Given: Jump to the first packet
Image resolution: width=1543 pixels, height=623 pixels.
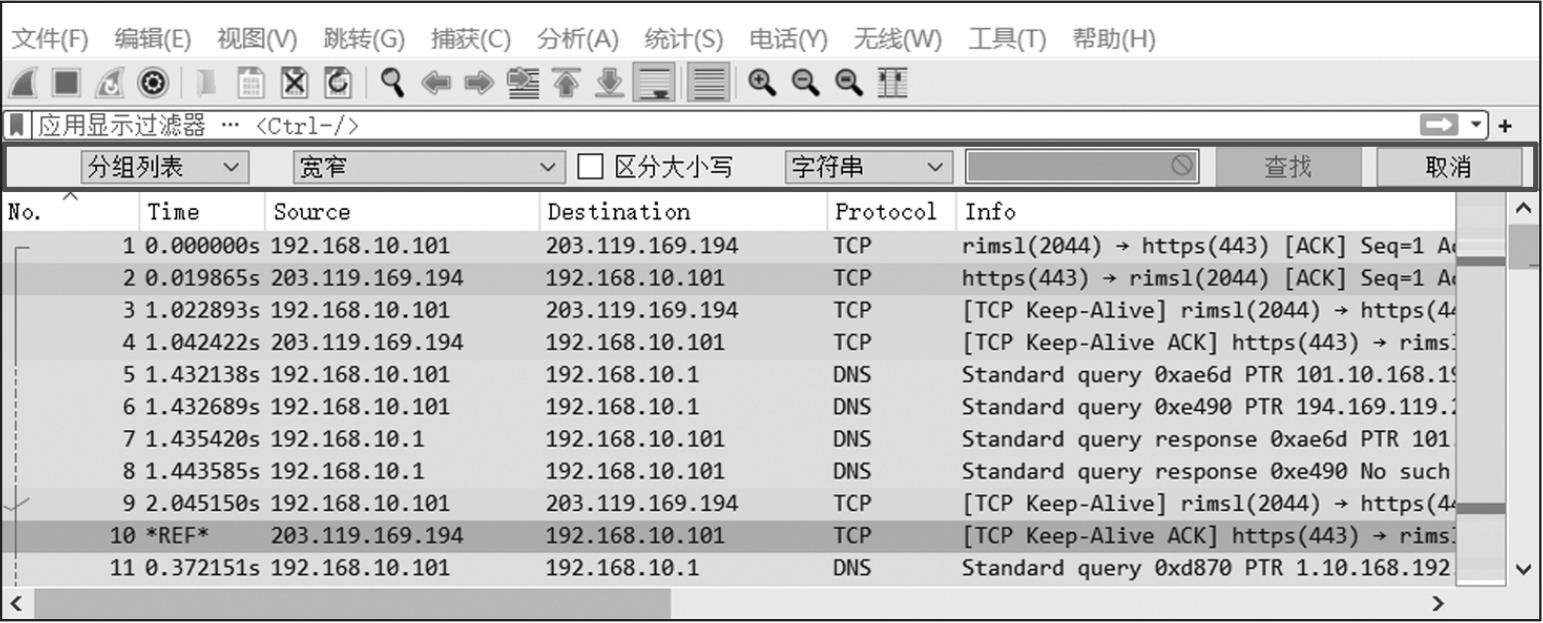Looking at the screenshot, I should pos(566,82).
